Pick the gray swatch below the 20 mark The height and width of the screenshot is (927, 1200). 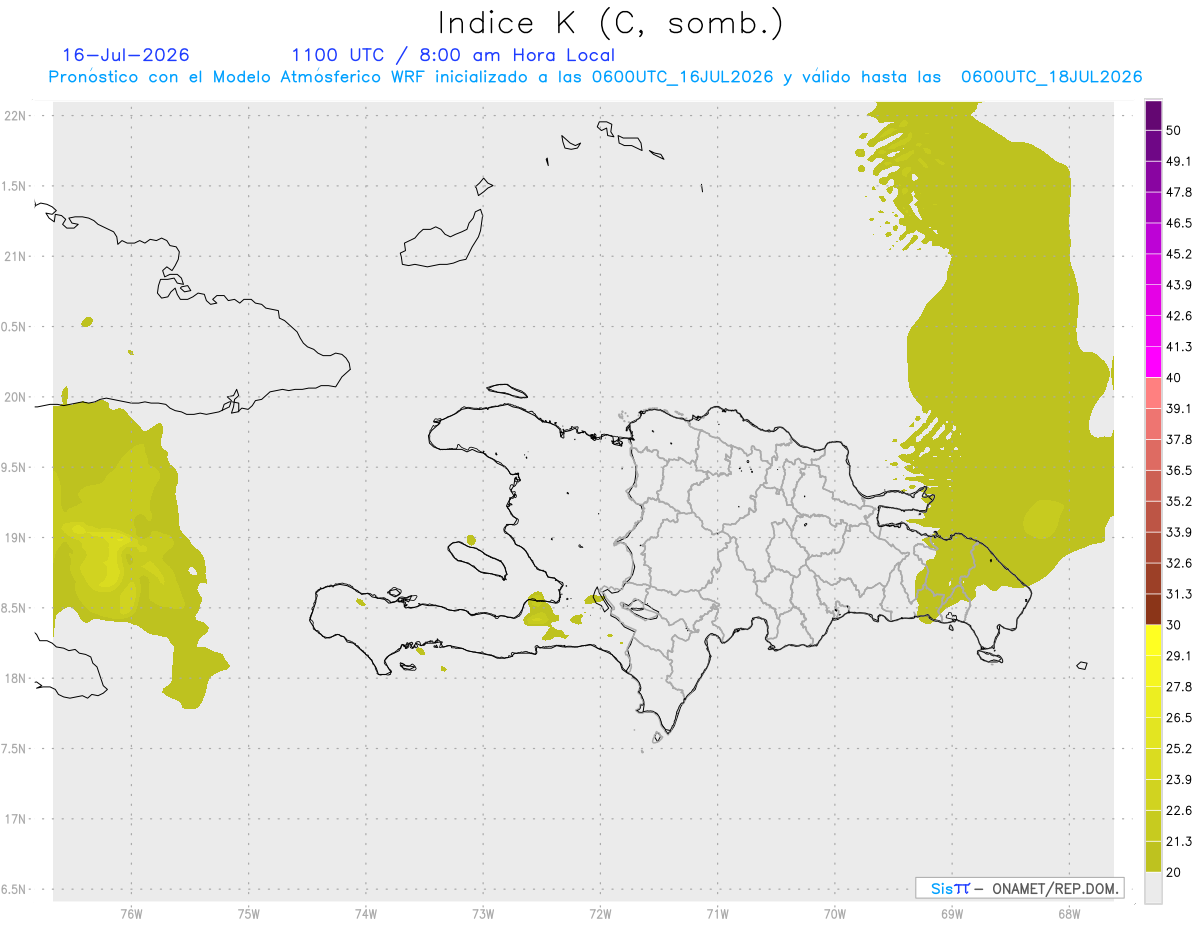1153,888
